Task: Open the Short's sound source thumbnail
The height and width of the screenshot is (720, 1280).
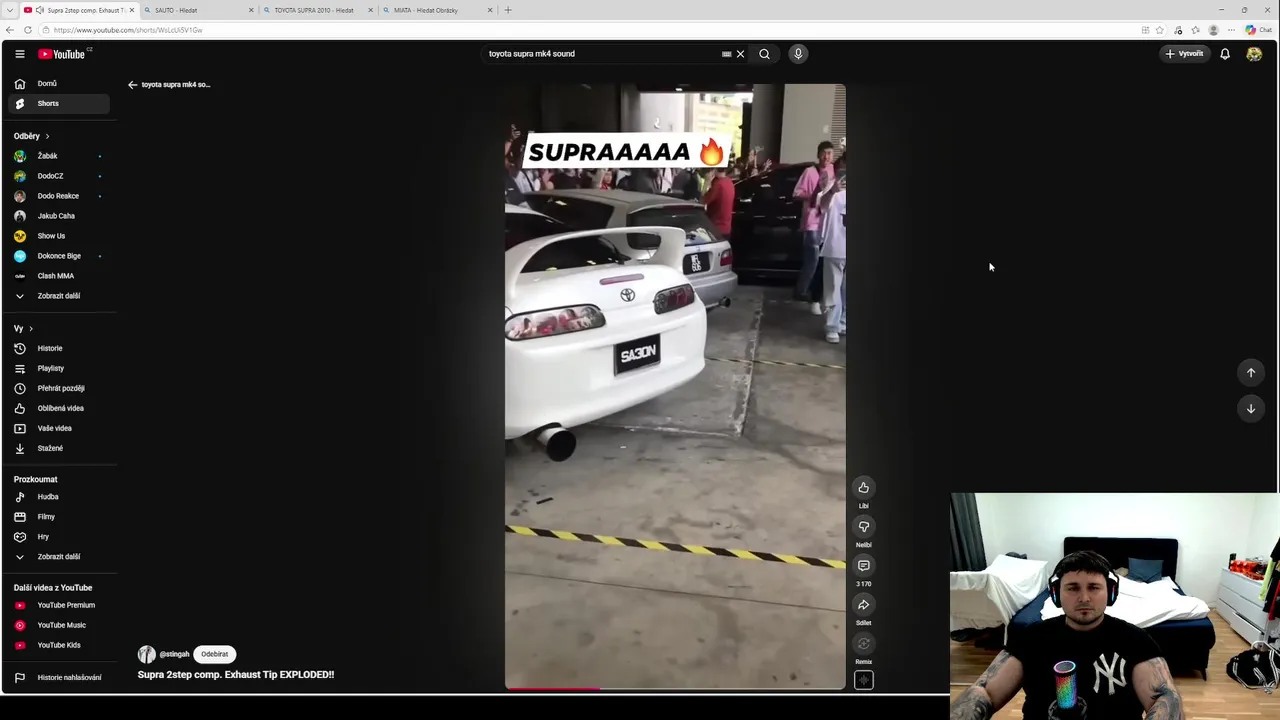Action: click(x=864, y=680)
